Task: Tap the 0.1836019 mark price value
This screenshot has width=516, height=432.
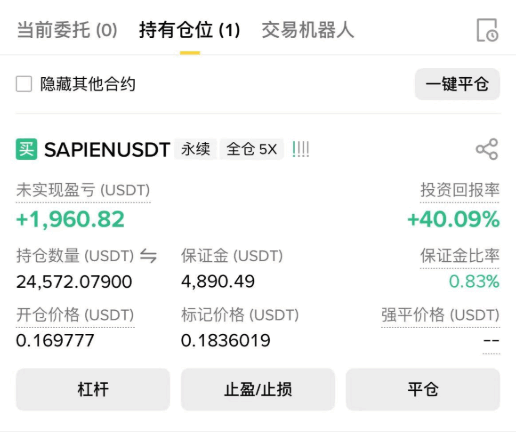Action: (x=226, y=341)
